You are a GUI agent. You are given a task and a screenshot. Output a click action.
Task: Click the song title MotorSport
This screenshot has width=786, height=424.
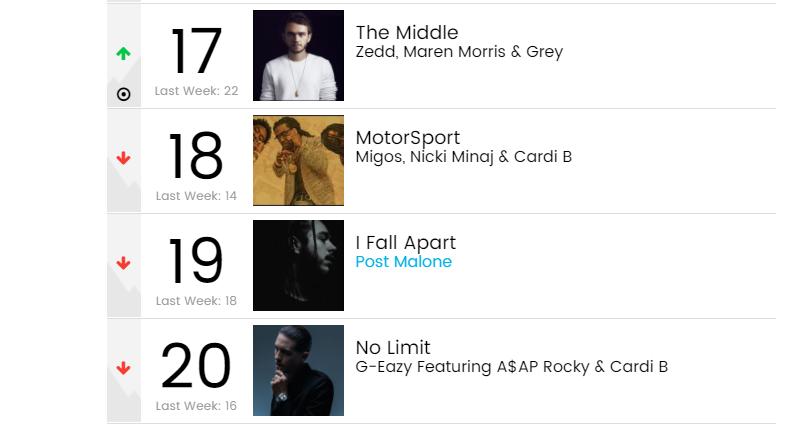tap(408, 138)
